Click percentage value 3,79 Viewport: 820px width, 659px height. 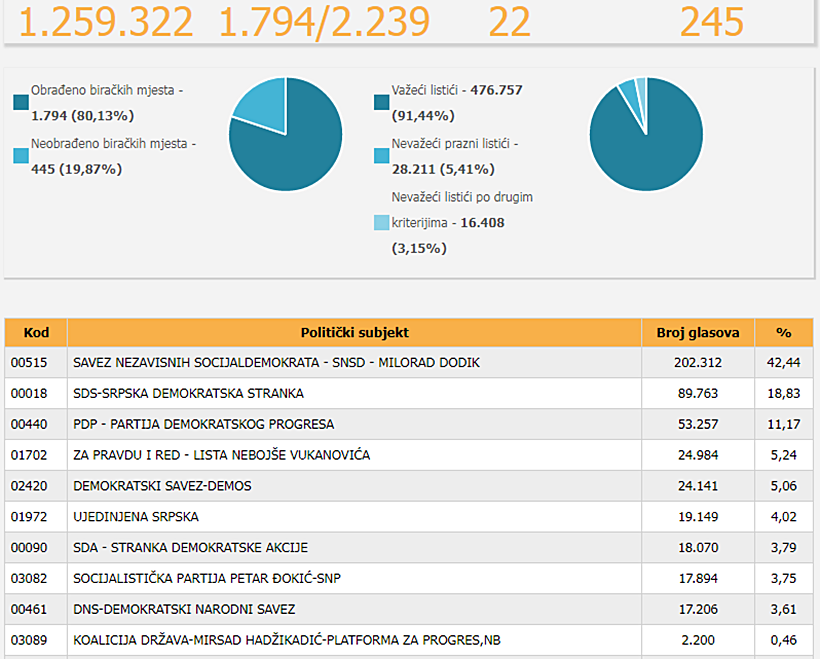click(x=784, y=548)
